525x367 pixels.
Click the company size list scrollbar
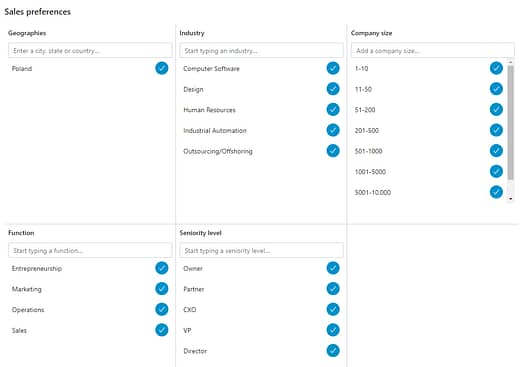point(511,123)
